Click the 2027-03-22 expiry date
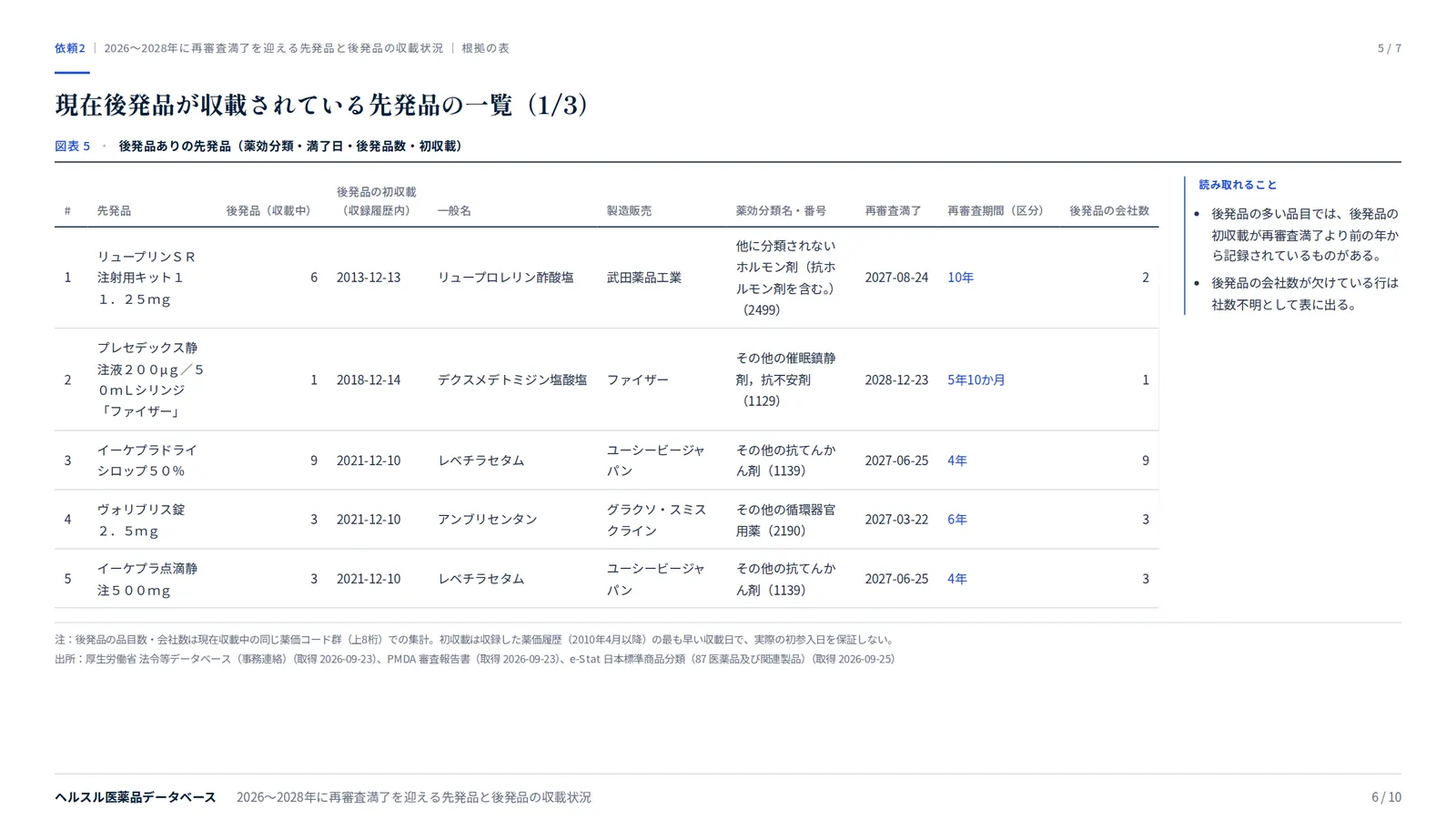Viewport: 1456px width, 820px height. 896,520
